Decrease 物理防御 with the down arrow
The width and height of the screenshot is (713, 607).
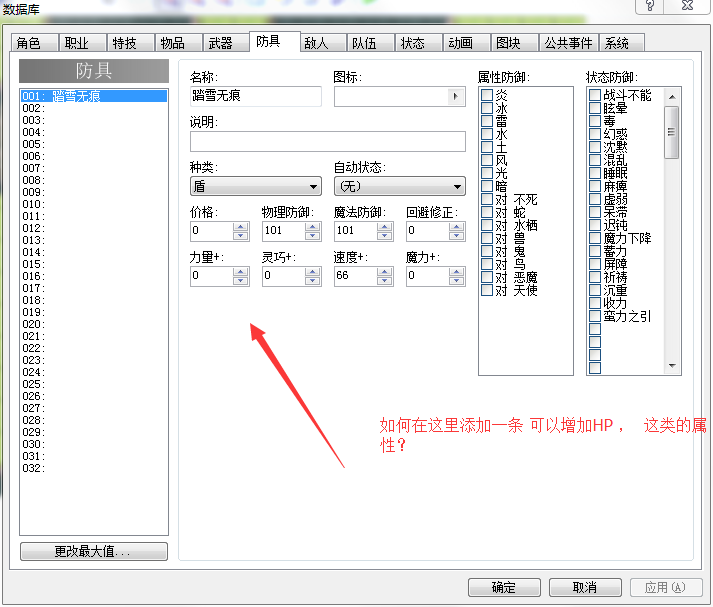[312, 235]
